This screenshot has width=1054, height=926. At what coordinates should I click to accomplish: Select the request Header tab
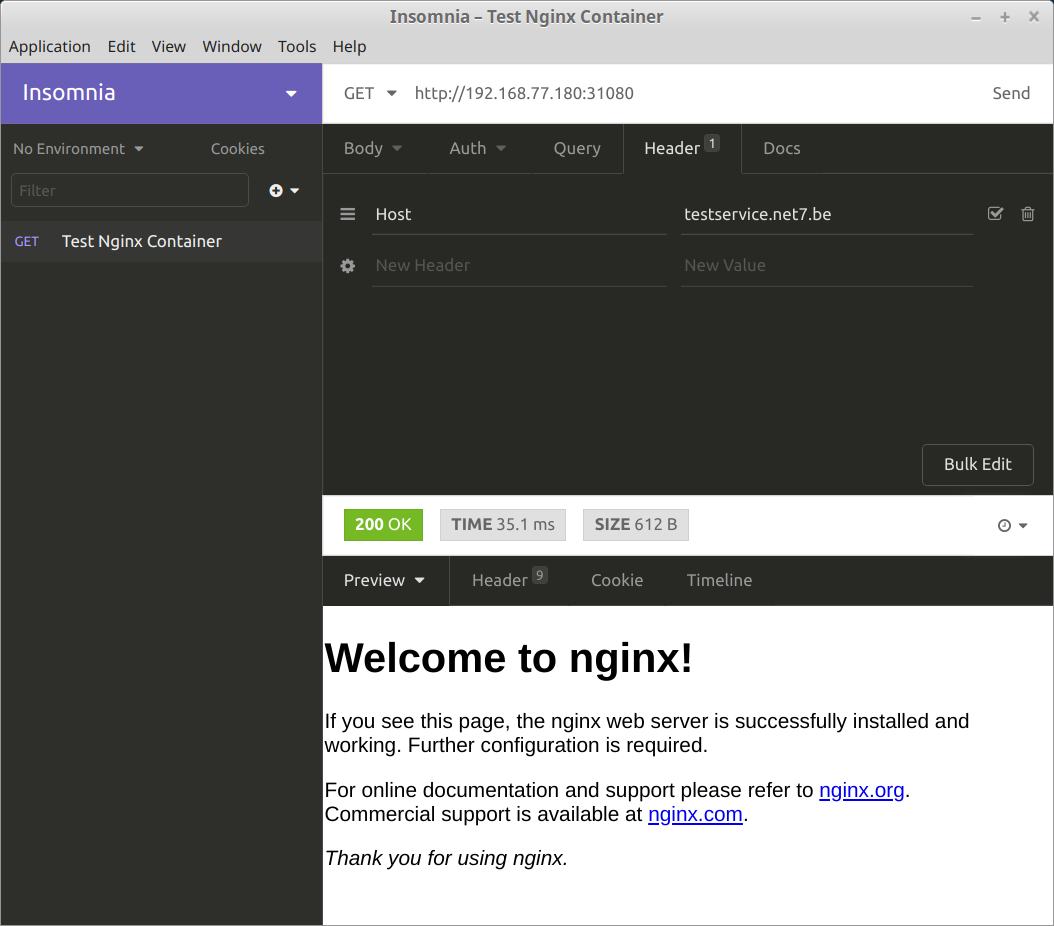coord(682,149)
